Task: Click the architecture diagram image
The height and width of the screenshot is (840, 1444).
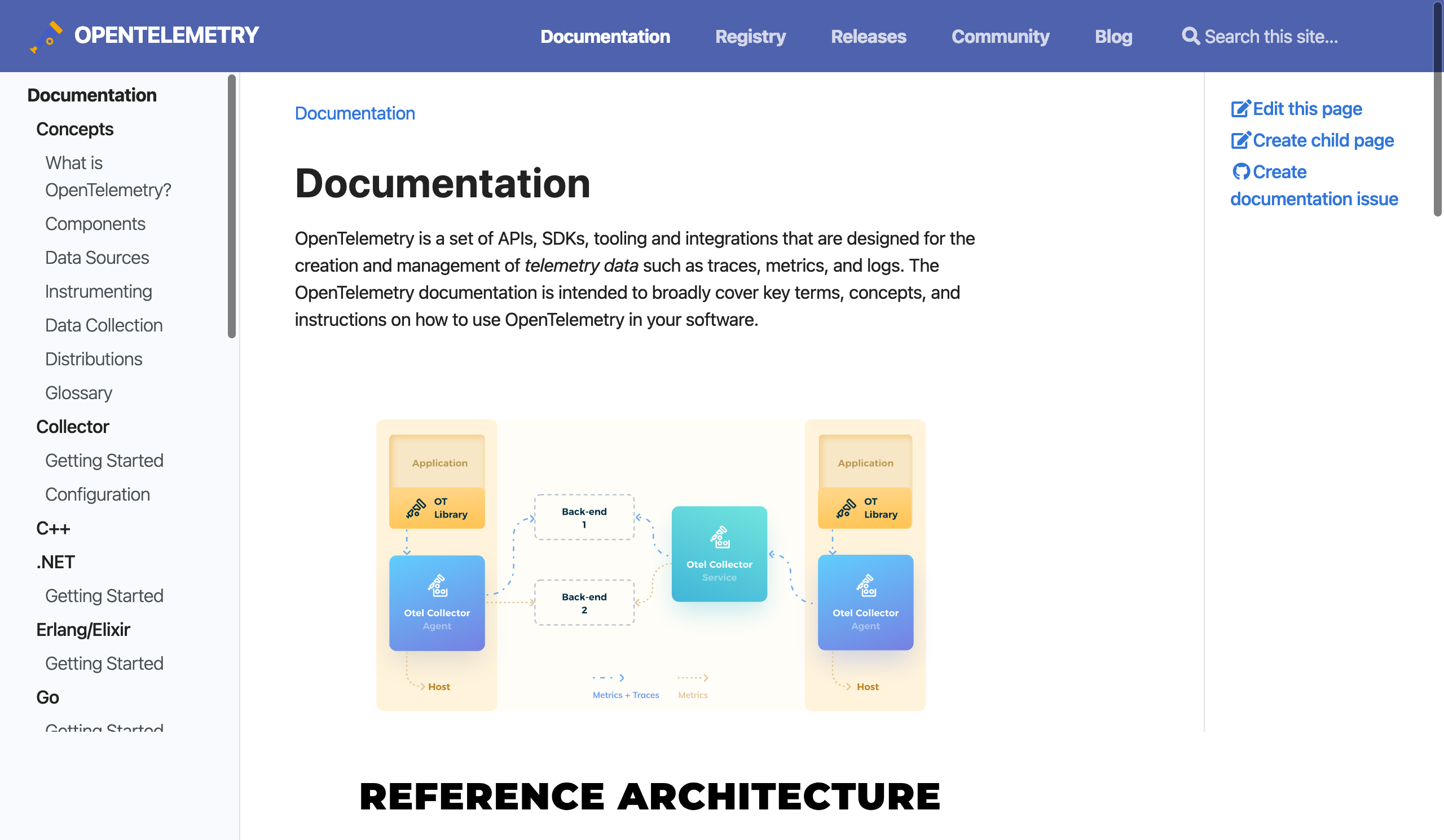Action: click(x=651, y=565)
